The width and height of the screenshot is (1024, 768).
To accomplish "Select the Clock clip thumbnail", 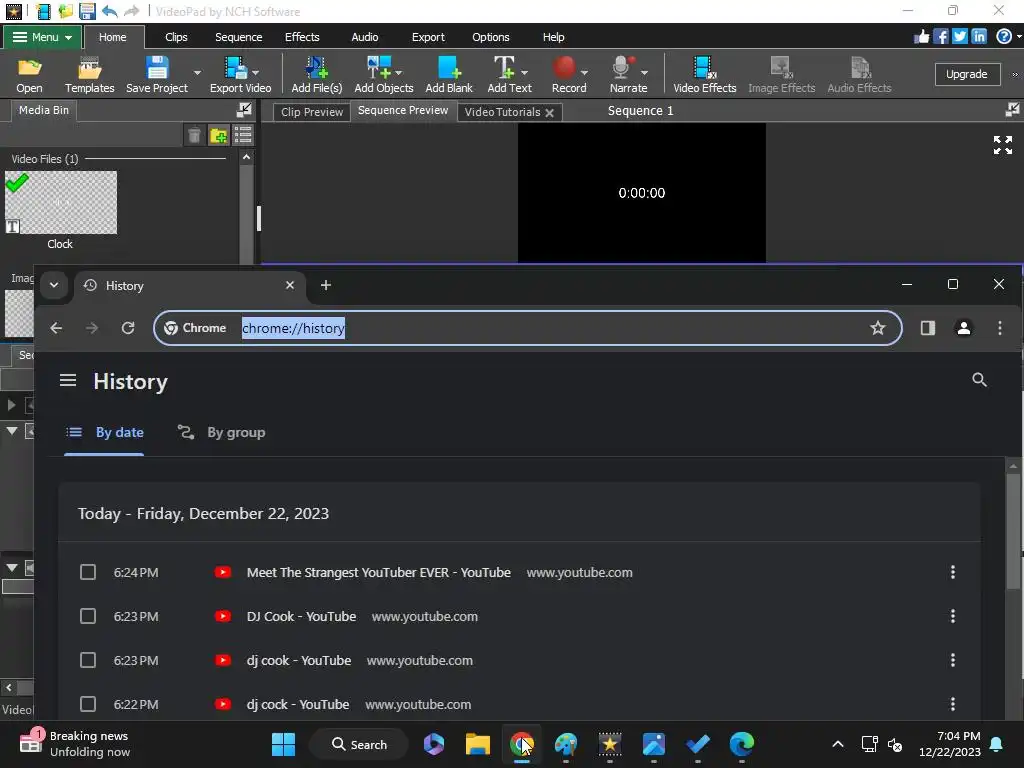I will click(x=61, y=202).
